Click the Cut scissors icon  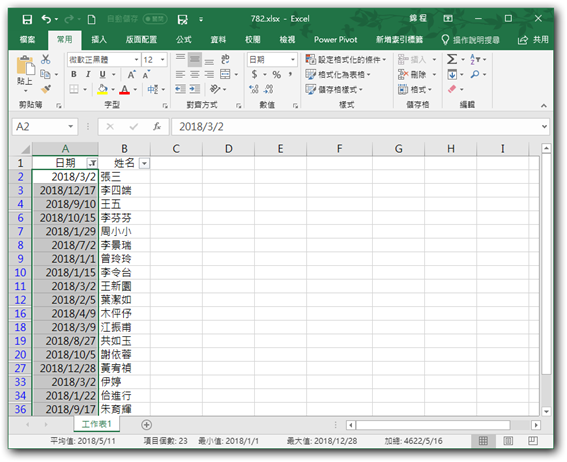tap(46, 59)
